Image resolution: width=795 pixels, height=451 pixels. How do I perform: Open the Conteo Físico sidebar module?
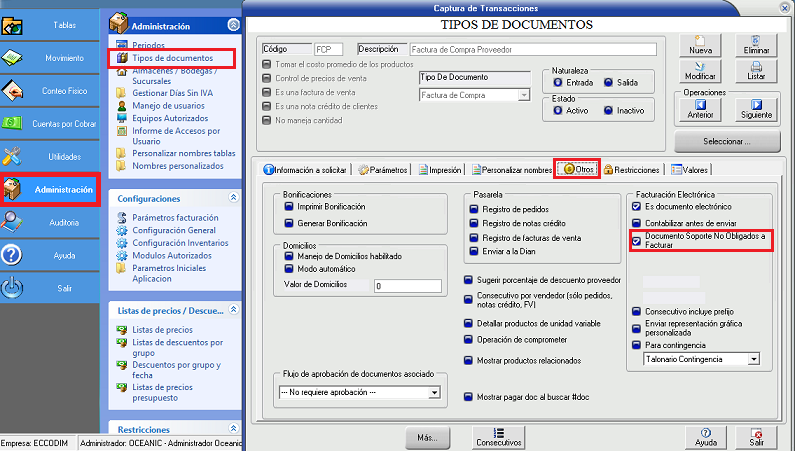(49, 91)
